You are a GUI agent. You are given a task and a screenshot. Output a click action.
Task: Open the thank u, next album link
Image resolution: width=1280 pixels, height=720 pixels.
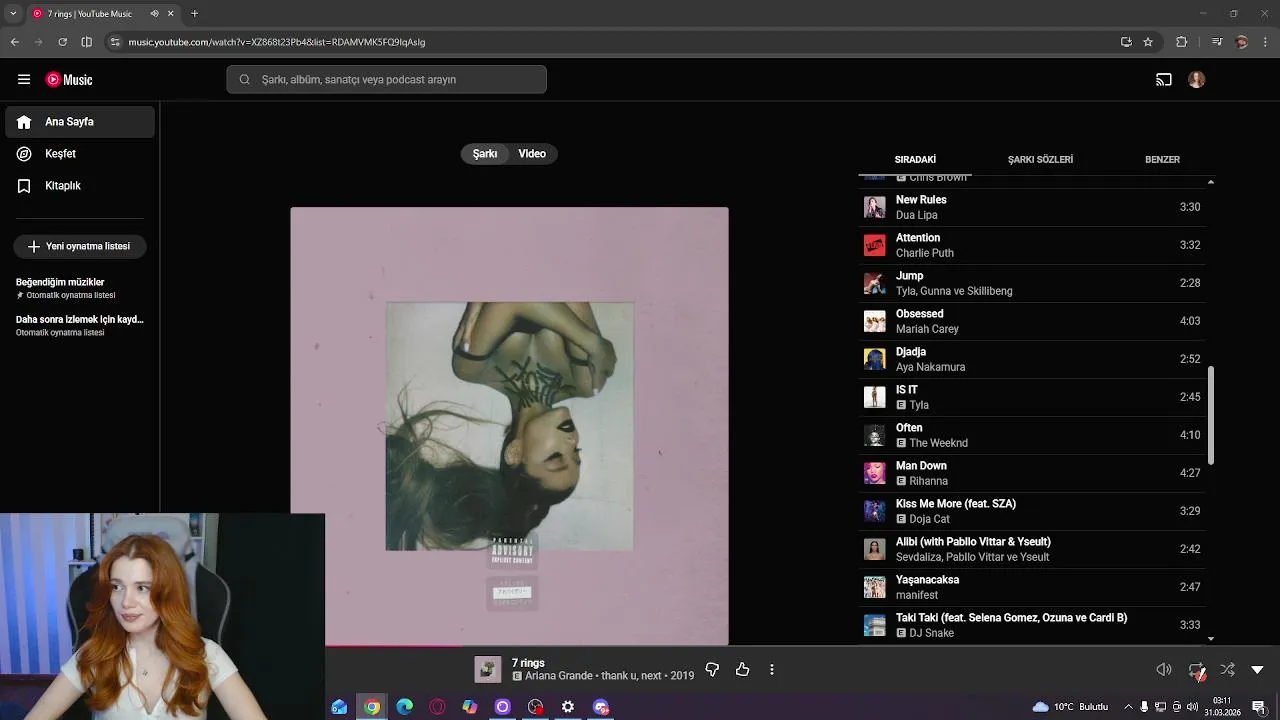pos(631,676)
